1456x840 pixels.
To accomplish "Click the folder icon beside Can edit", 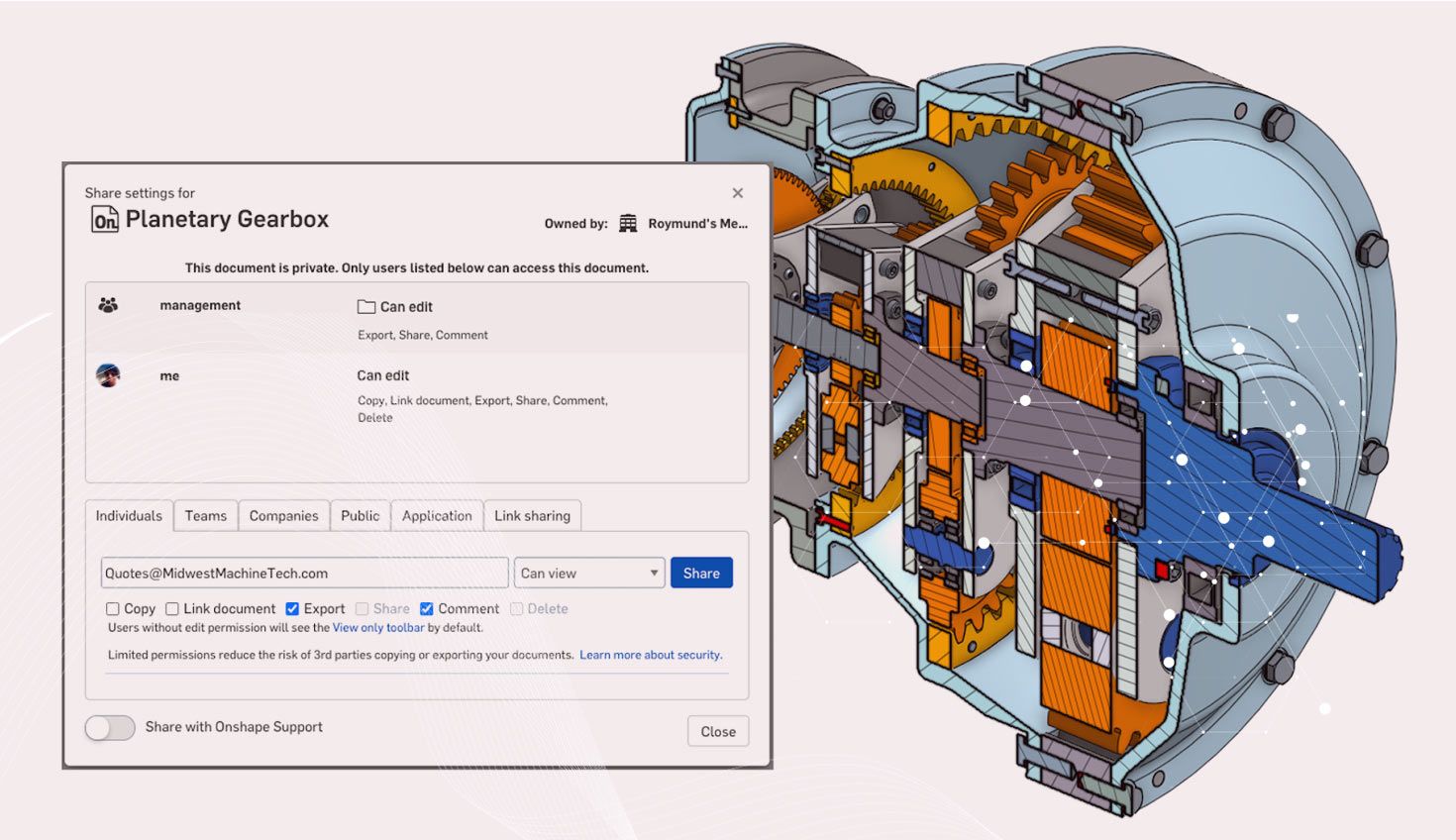I will coord(366,307).
